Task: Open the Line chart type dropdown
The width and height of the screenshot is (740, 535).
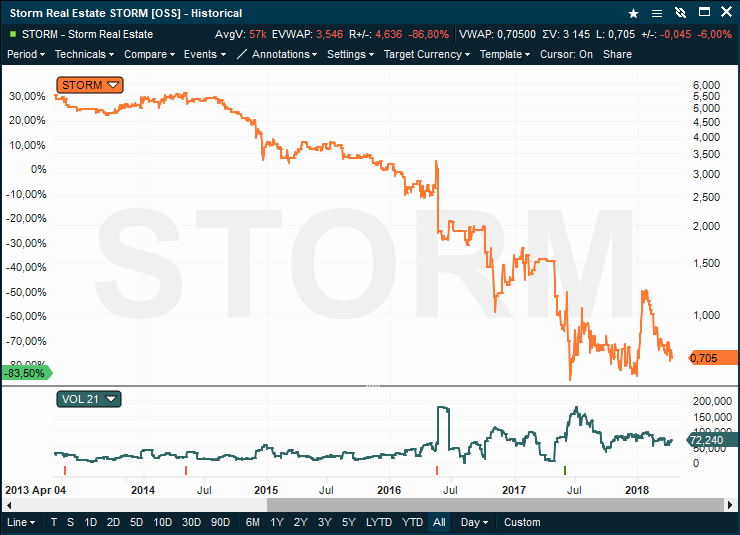Action: [21, 522]
